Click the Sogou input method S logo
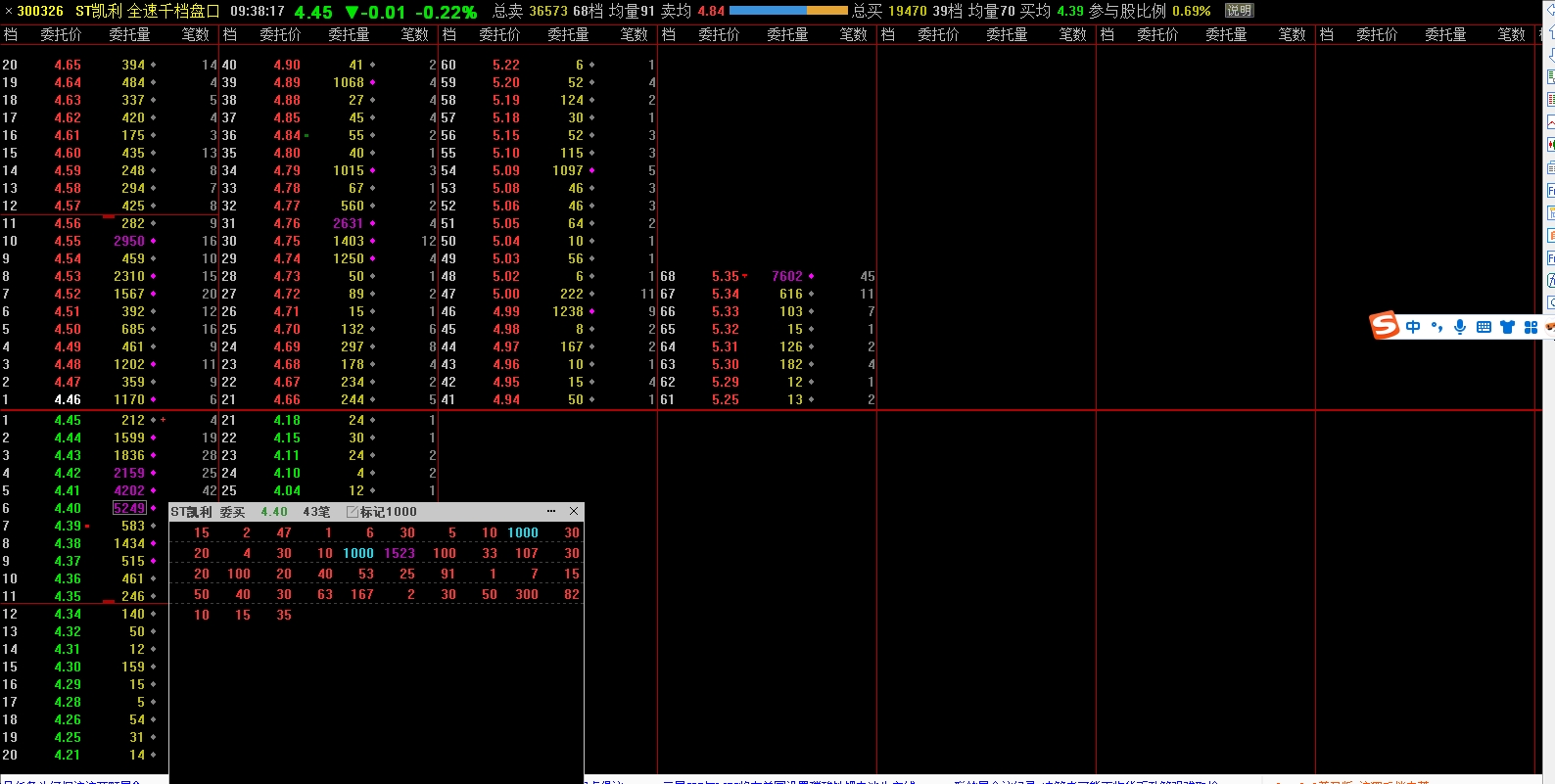 [1384, 325]
